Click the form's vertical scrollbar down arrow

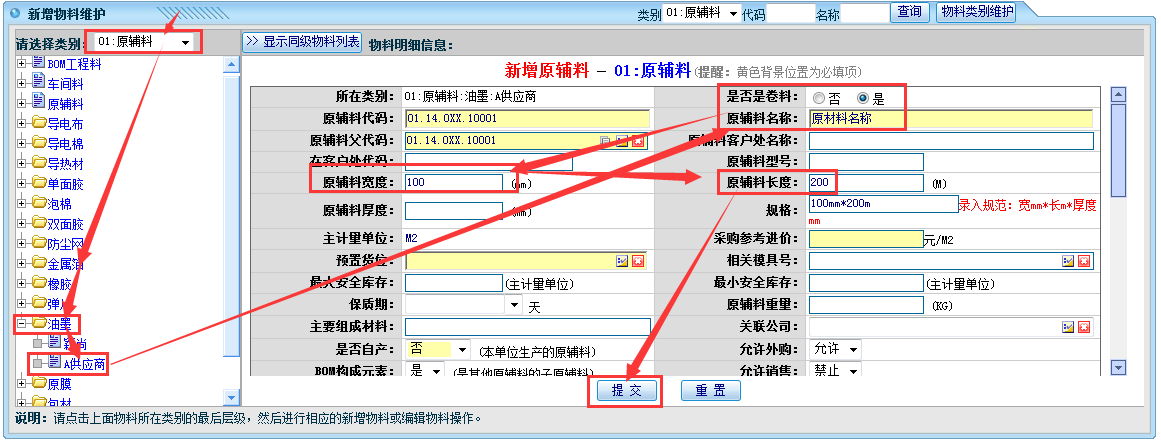(x=1119, y=367)
